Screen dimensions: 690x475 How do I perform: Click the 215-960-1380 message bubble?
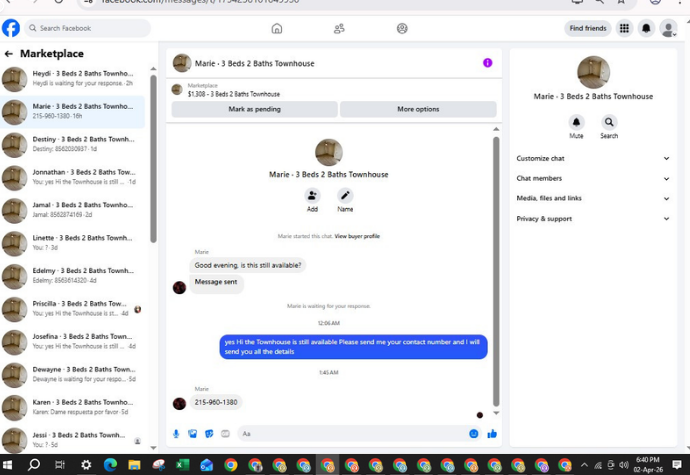click(216, 402)
